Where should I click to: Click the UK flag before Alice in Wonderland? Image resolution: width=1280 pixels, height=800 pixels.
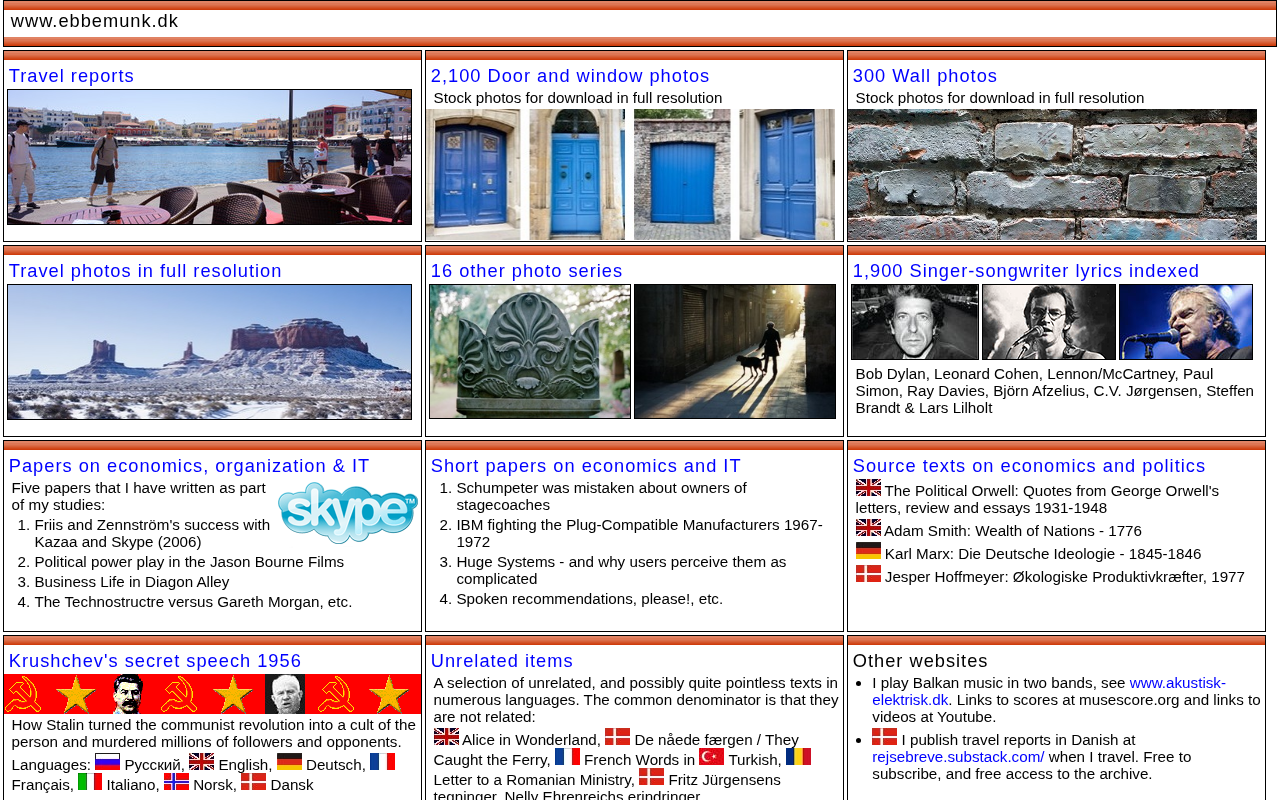point(446,737)
